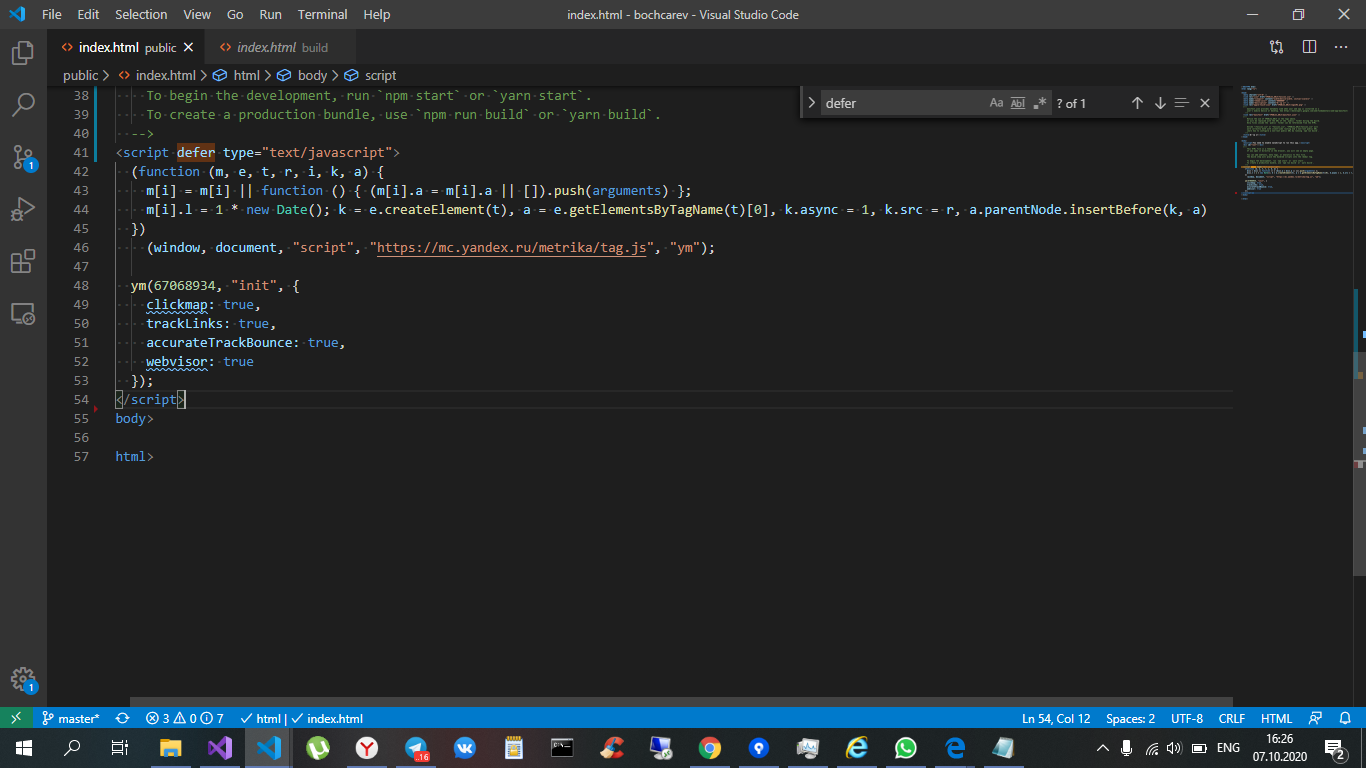Open notifications bell in status bar
This screenshot has height=768, width=1366.
(x=1345, y=718)
